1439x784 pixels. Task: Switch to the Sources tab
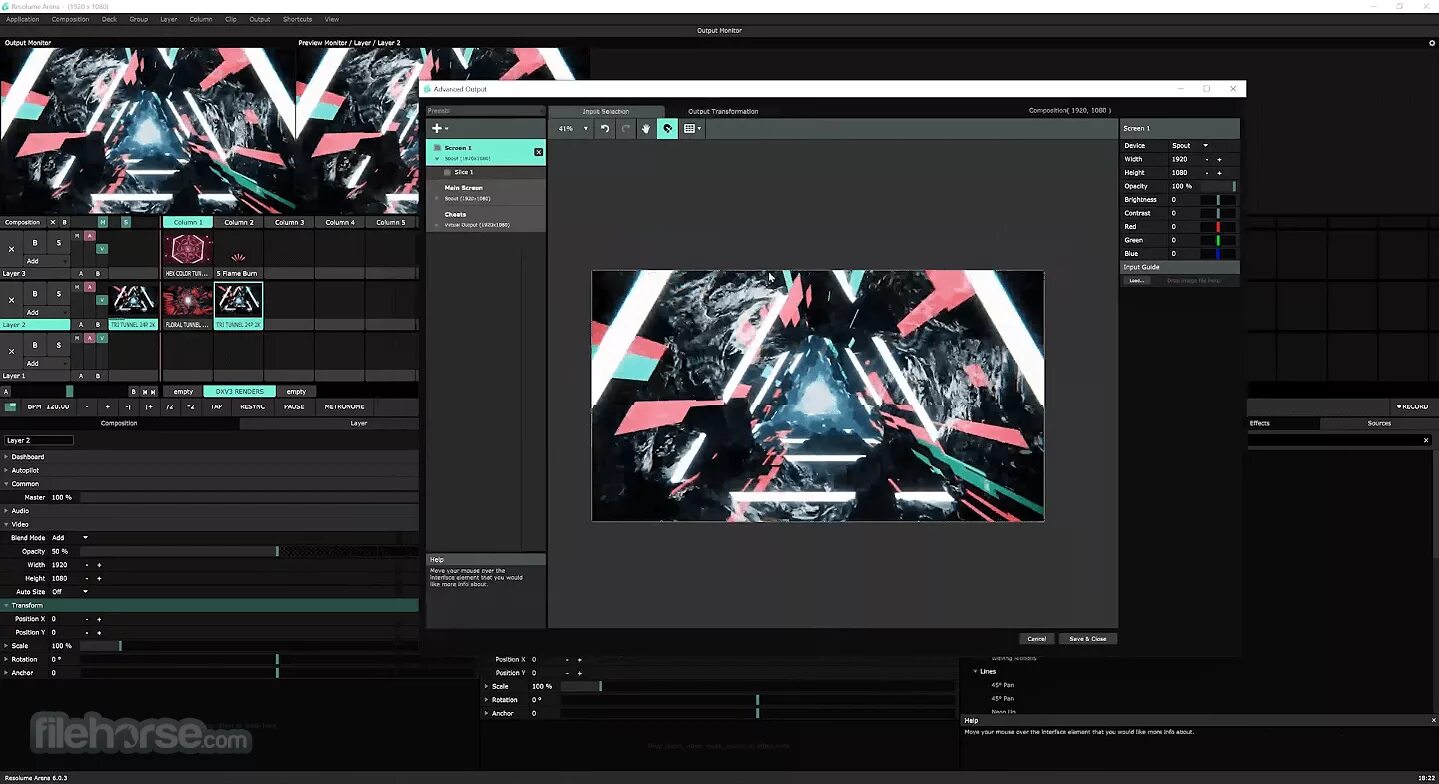point(1379,423)
